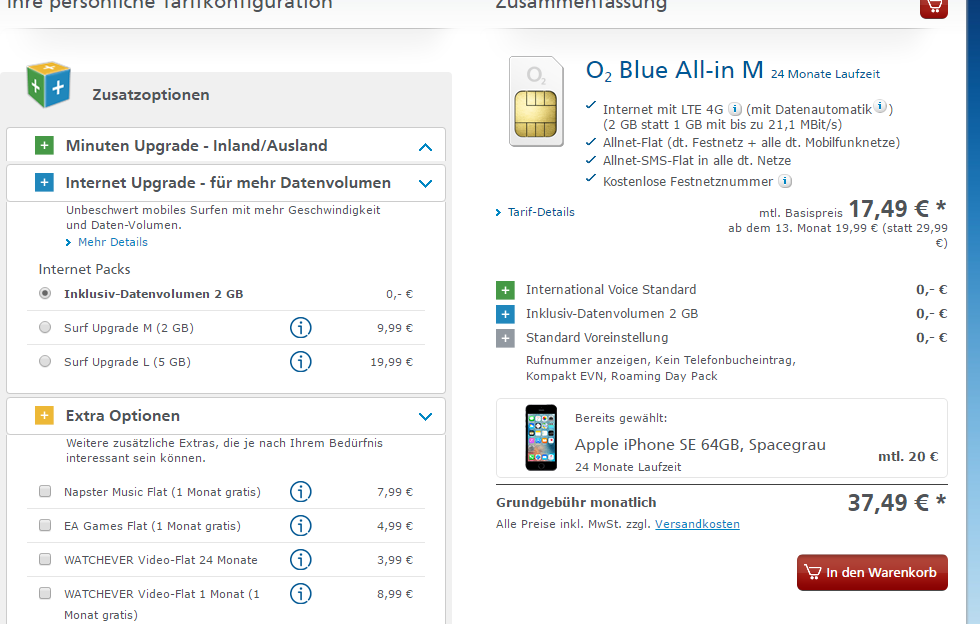Show info for WATCHEVER Video-Flat 24 Monate
Image resolution: width=980 pixels, height=624 pixels.
point(301,560)
